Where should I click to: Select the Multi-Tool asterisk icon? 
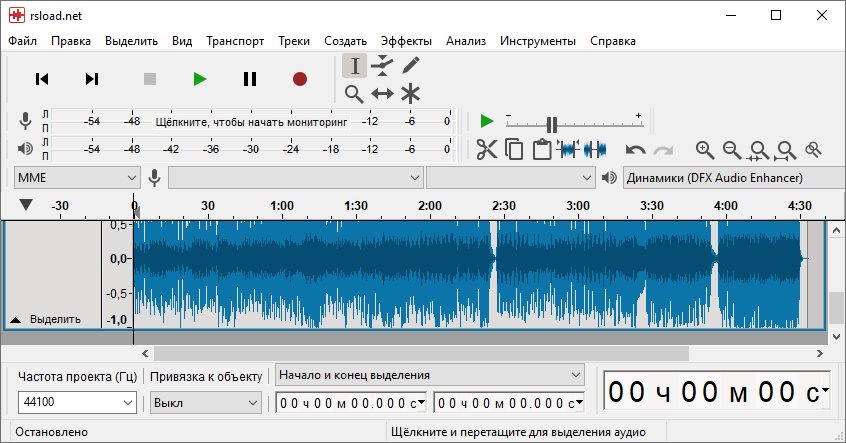(x=410, y=94)
